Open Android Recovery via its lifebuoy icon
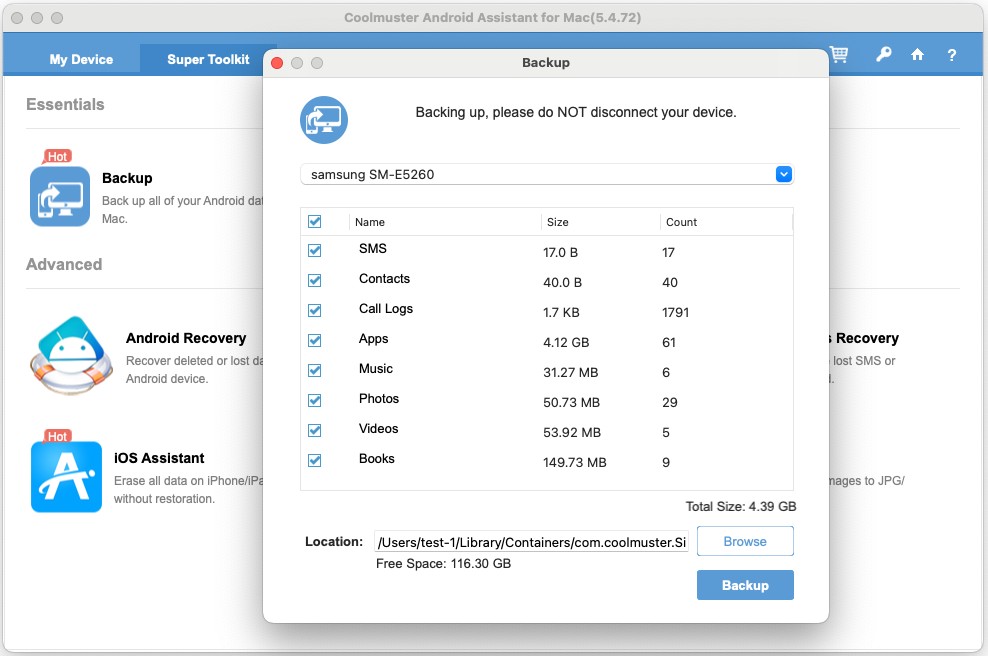Viewport: 988px width, 656px height. [x=70, y=355]
